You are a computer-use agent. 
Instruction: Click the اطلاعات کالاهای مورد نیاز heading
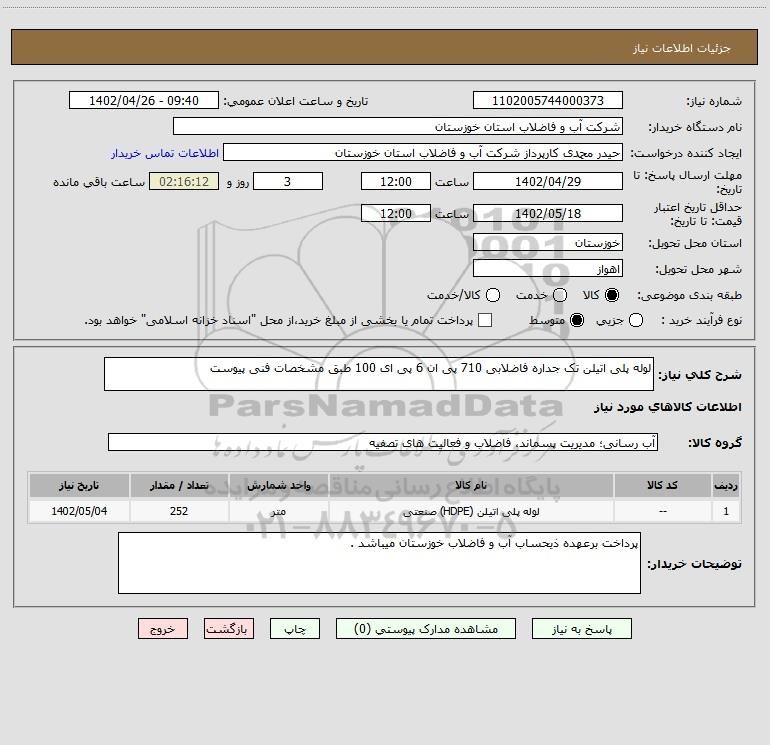click(668, 407)
